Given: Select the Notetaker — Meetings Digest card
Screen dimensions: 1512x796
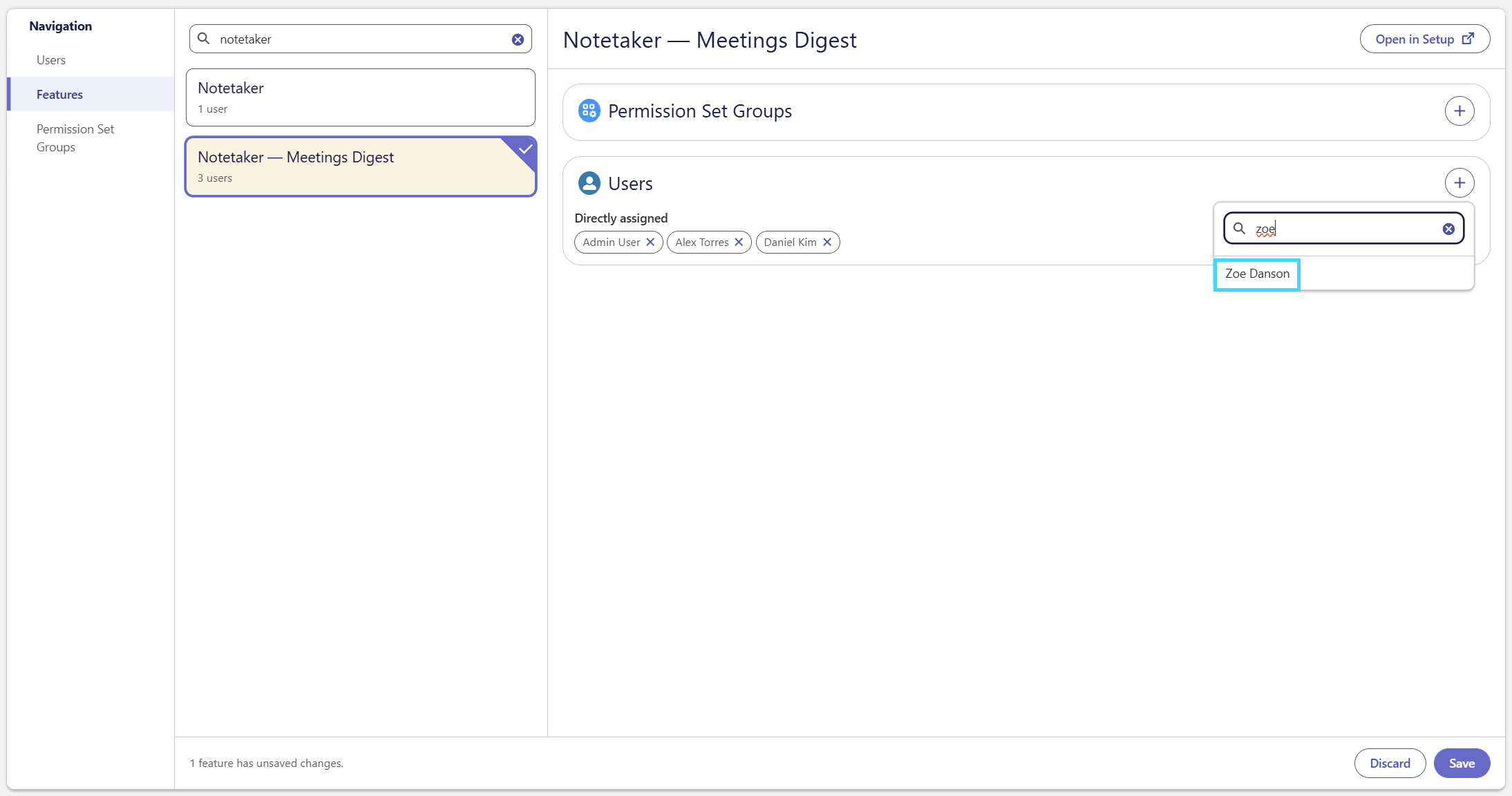Looking at the screenshot, I should pyautogui.click(x=361, y=167).
